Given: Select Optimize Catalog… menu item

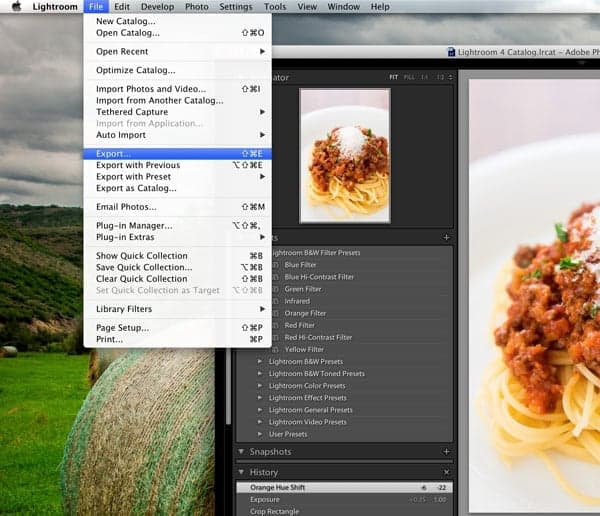Looking at the screenshot, I should [x=178, y=70].
